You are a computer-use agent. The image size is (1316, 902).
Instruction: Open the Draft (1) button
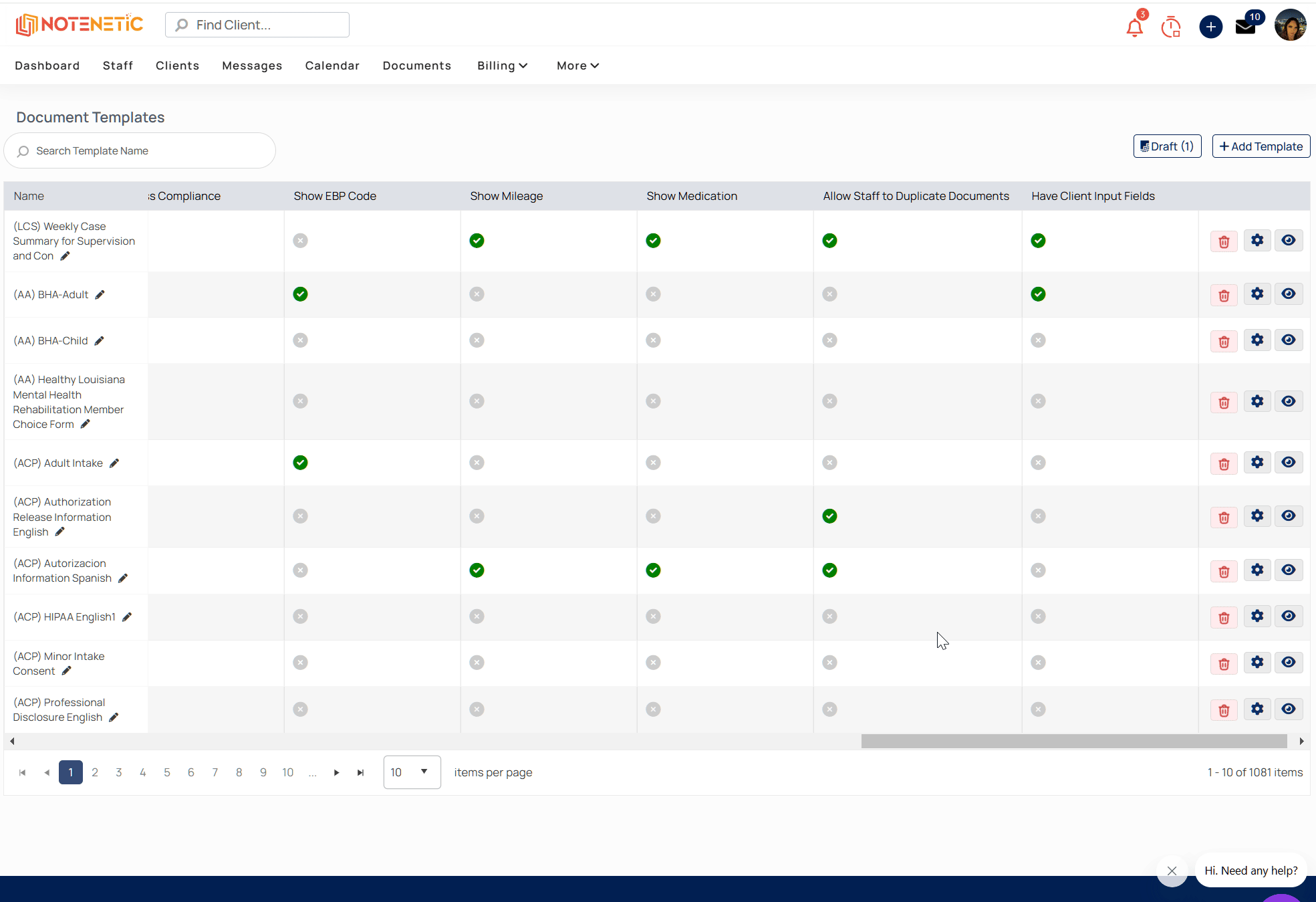pyautogui.click(x=1167, y=146)
